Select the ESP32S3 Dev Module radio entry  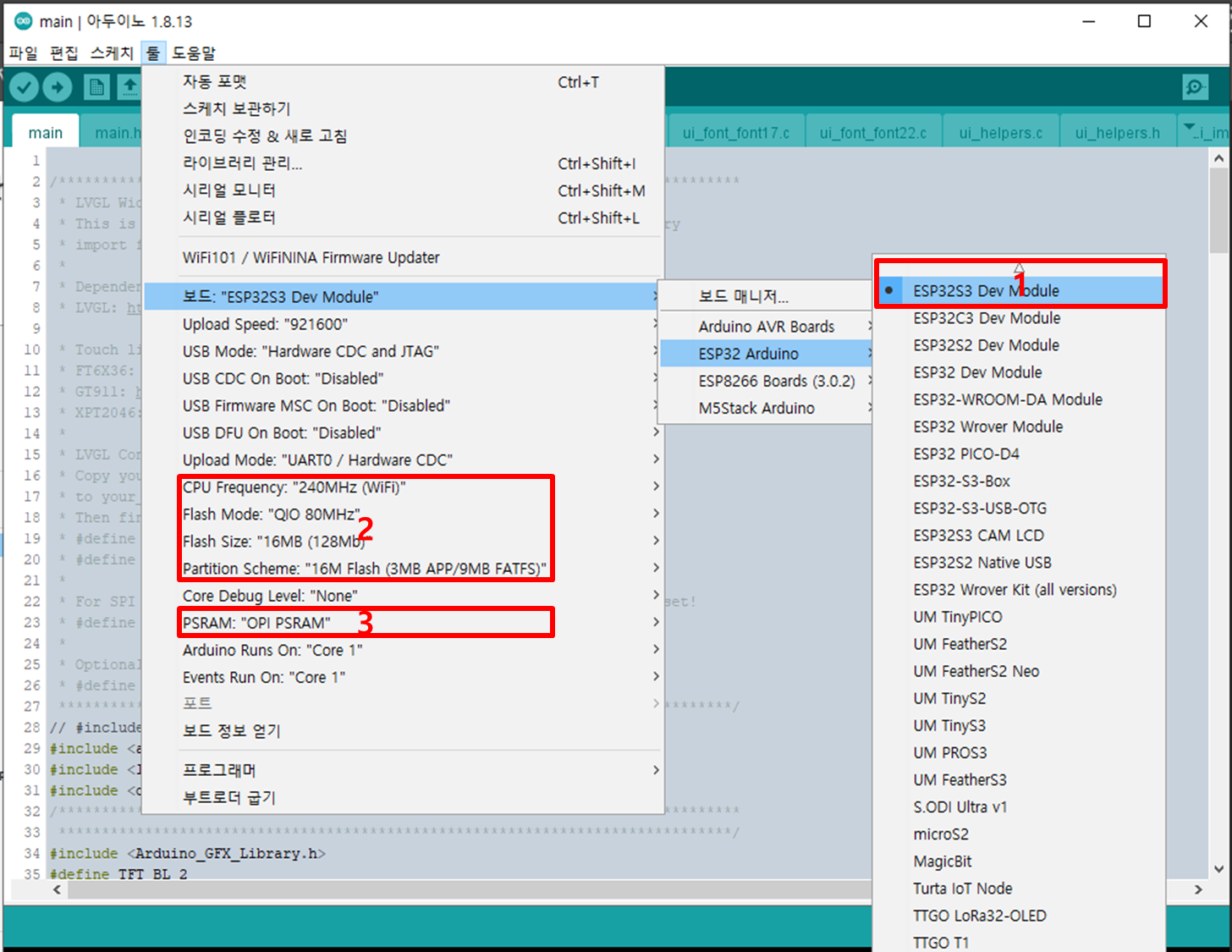(1020, 291)
